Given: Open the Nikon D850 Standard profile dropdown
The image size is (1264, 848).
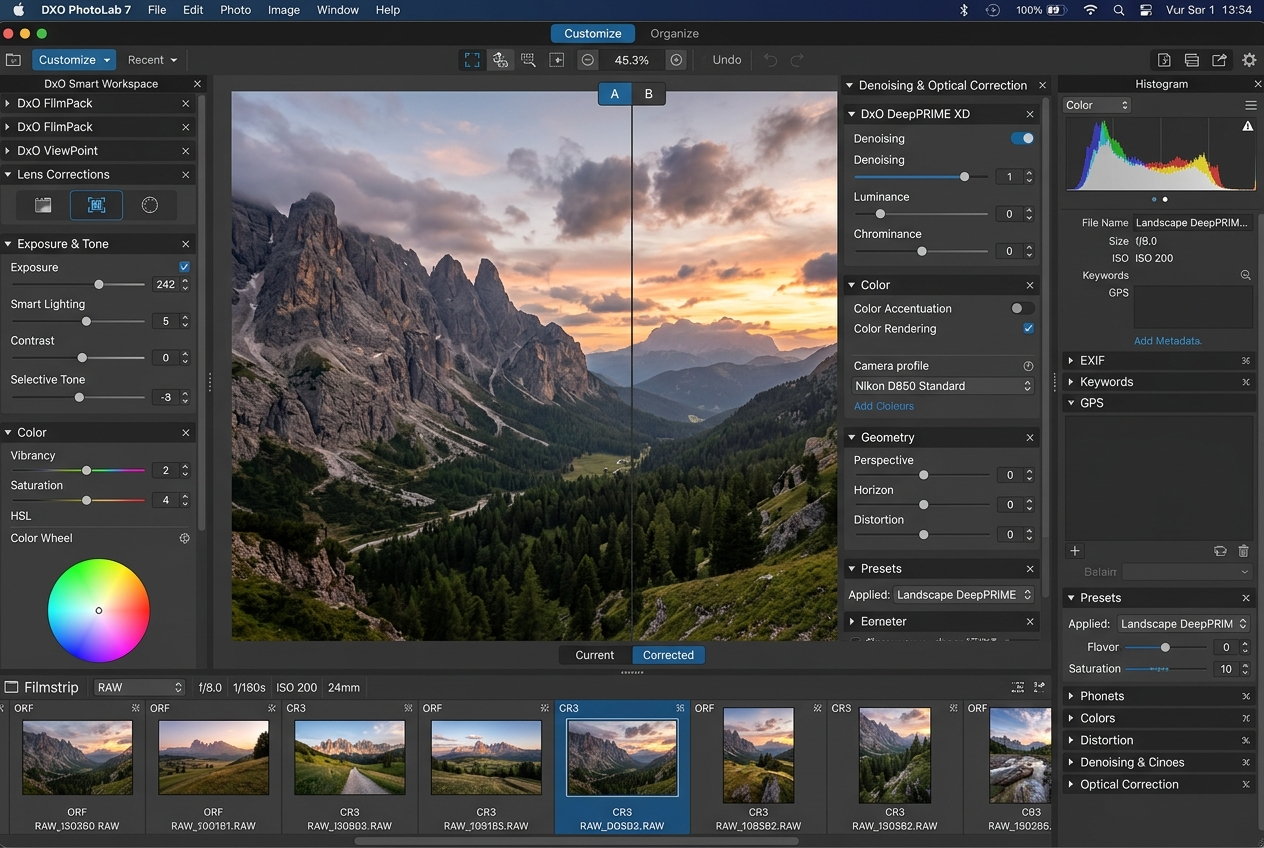Looking at the screenshot, I should 943,386.
